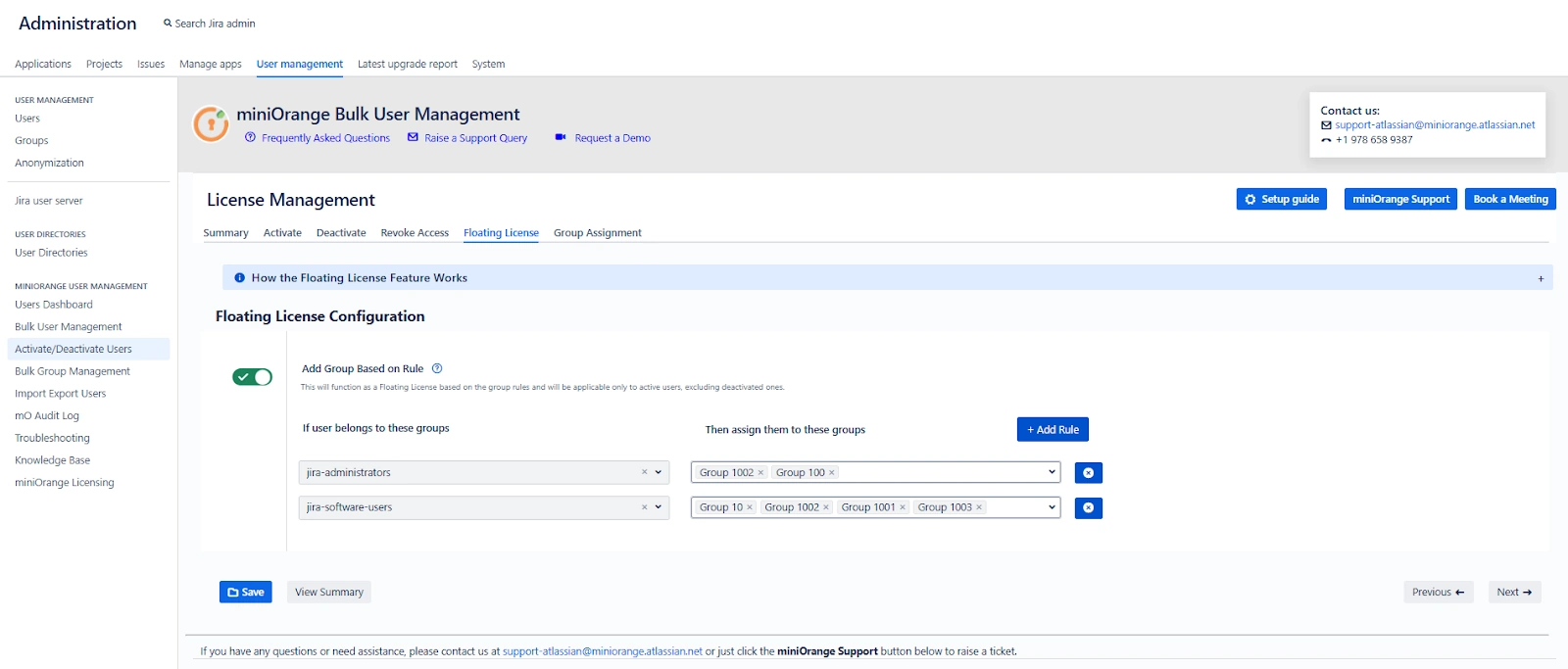The image size is (1568, 669).
Task: Switch to the Activate tab
Action: [x=282, y=233]
